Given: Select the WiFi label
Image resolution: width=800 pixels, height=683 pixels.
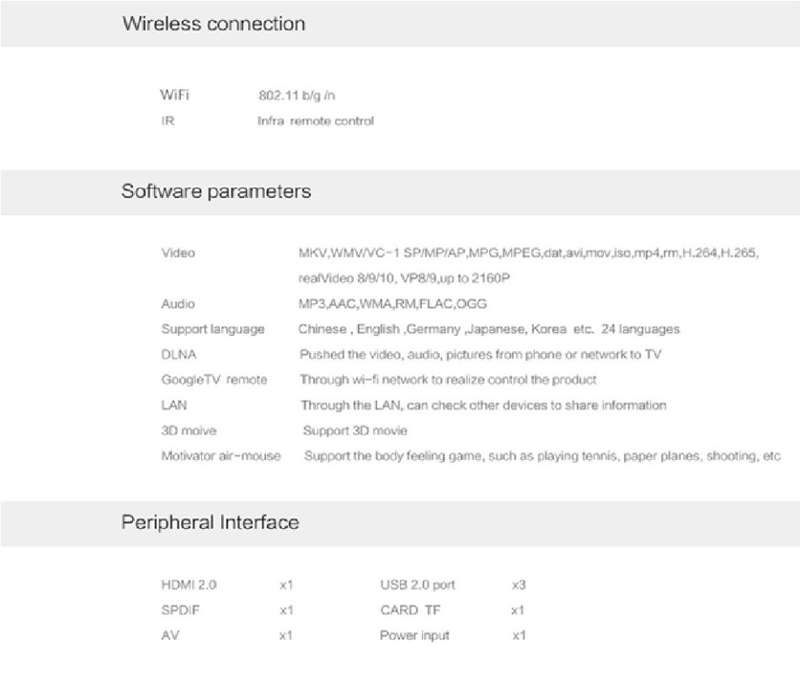Looking at the screenshot, I should (x=174, y=95).
